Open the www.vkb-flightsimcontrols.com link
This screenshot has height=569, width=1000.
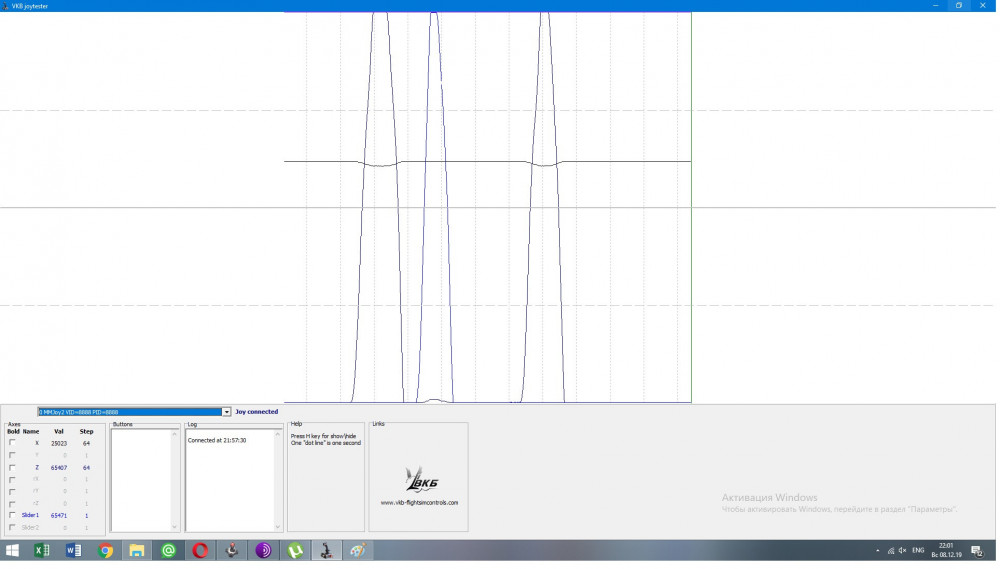click(420, 503)
